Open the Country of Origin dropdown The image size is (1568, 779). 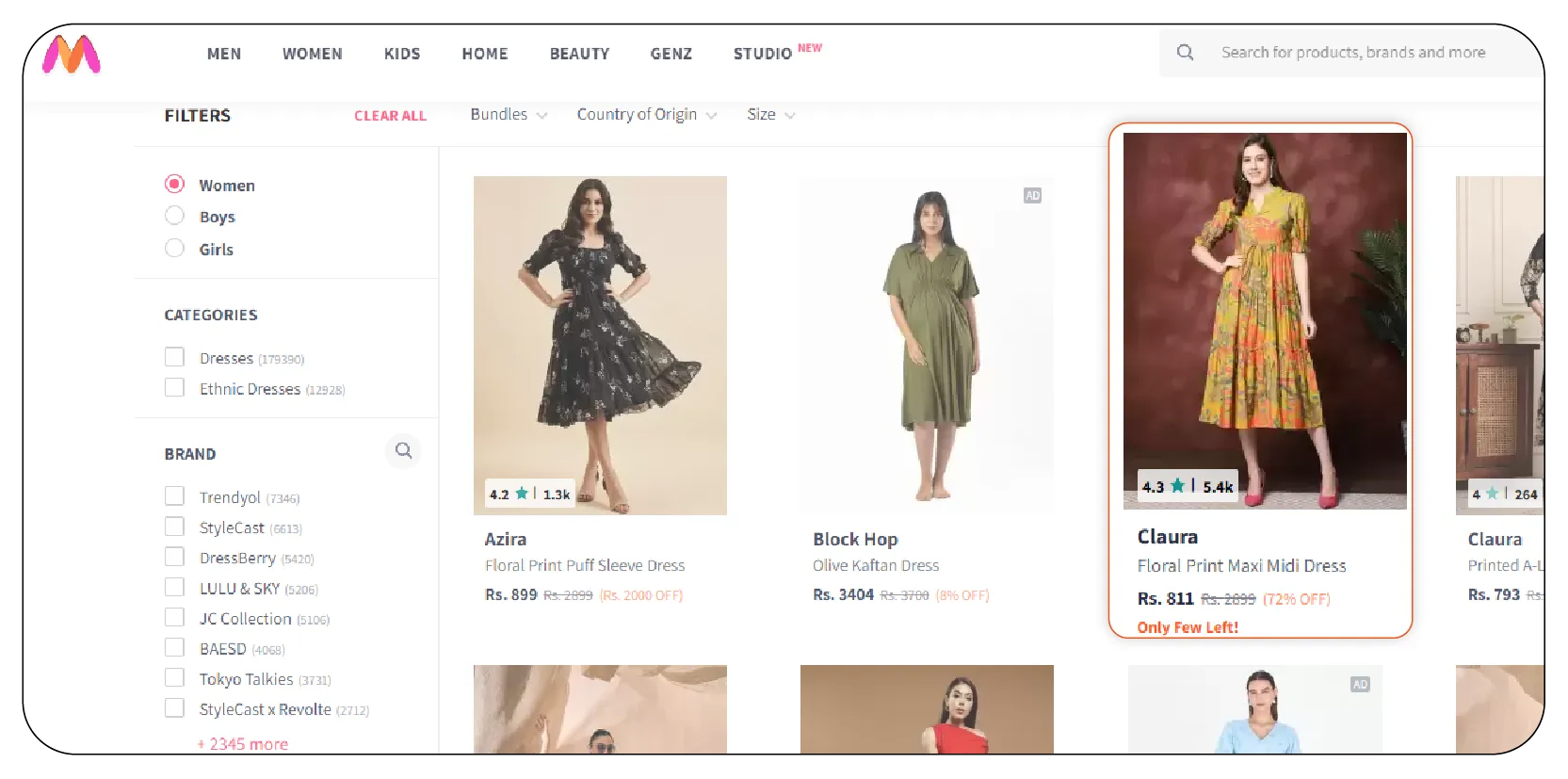tap(646, 115)
